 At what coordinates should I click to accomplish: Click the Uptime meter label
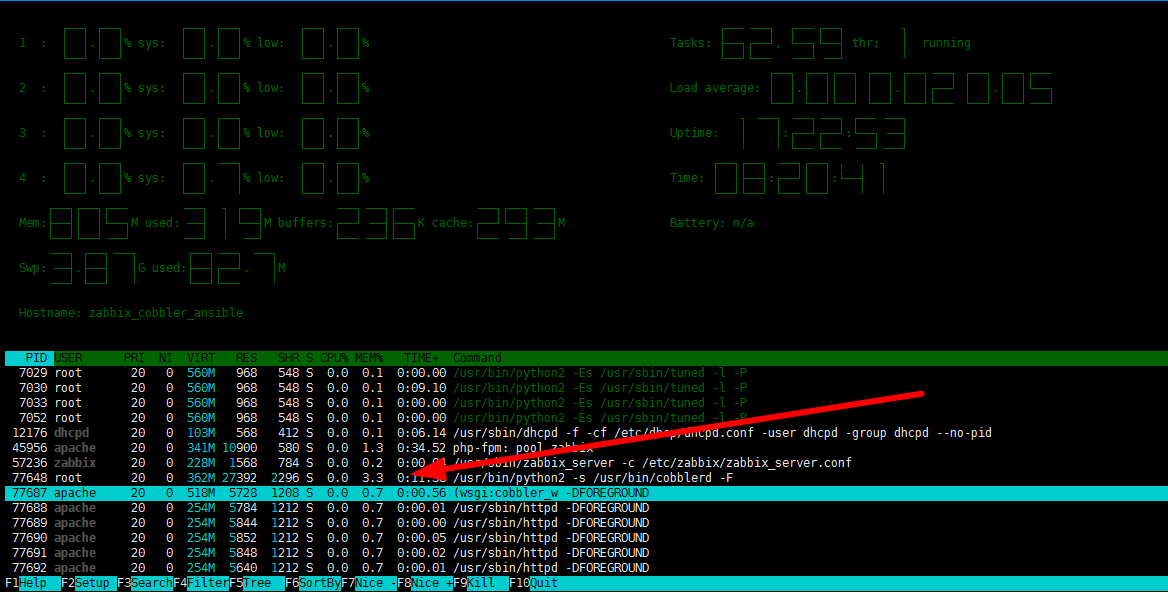point(694,133)
